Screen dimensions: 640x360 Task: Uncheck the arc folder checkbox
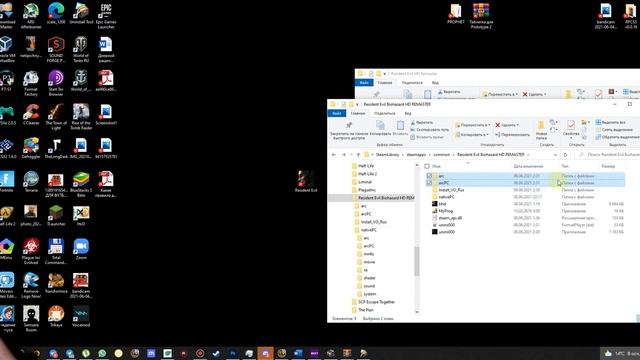tap(429, 176)
